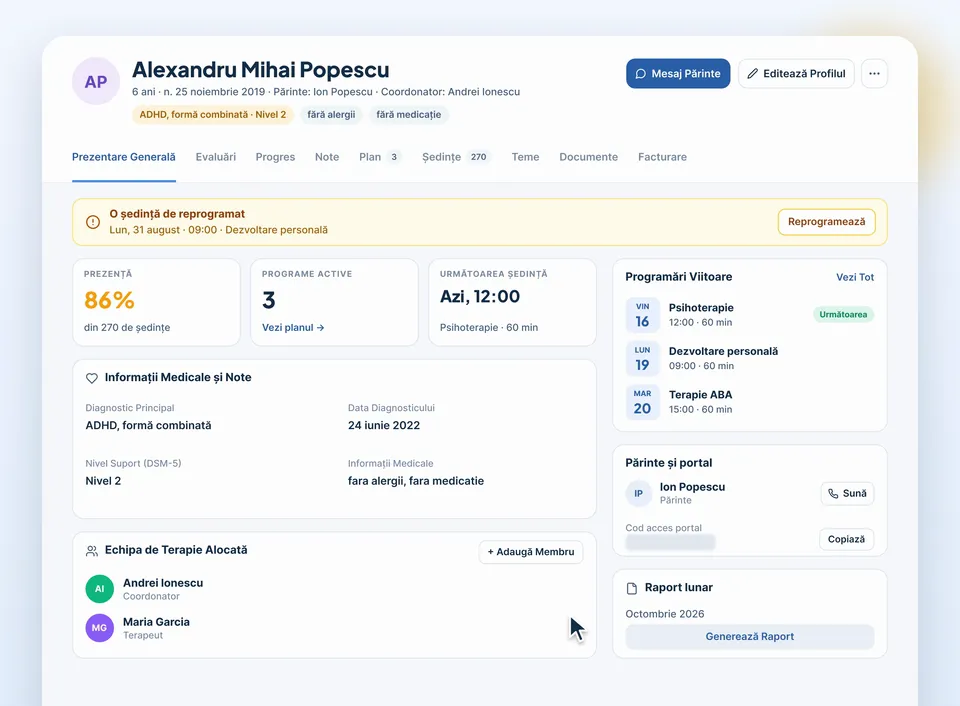The image size is (960, 706).
Task: Click the AP patient avatar
Action: coord(96,81)
